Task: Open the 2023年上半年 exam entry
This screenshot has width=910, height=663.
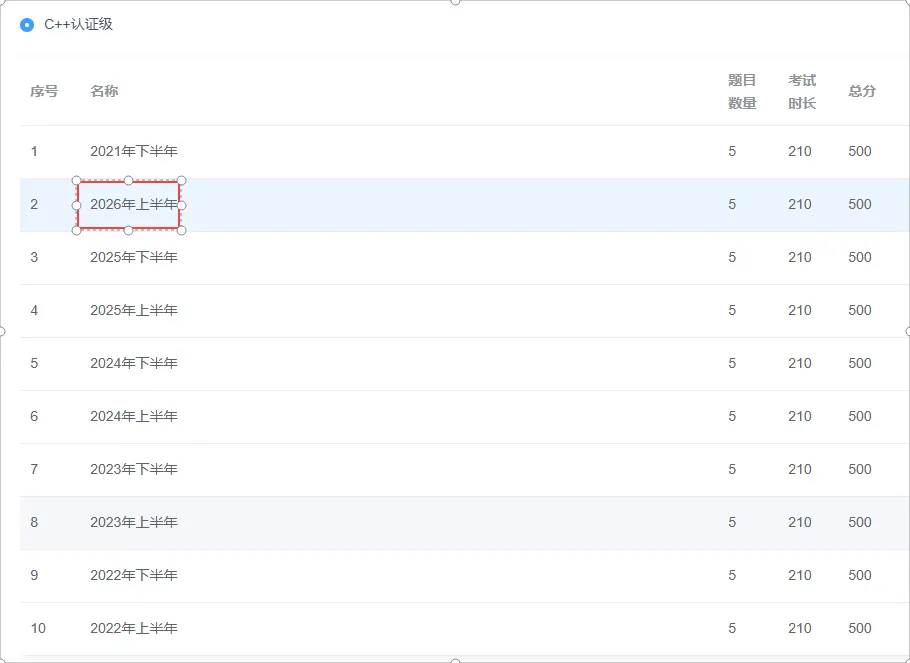Action: pos(133,523)
